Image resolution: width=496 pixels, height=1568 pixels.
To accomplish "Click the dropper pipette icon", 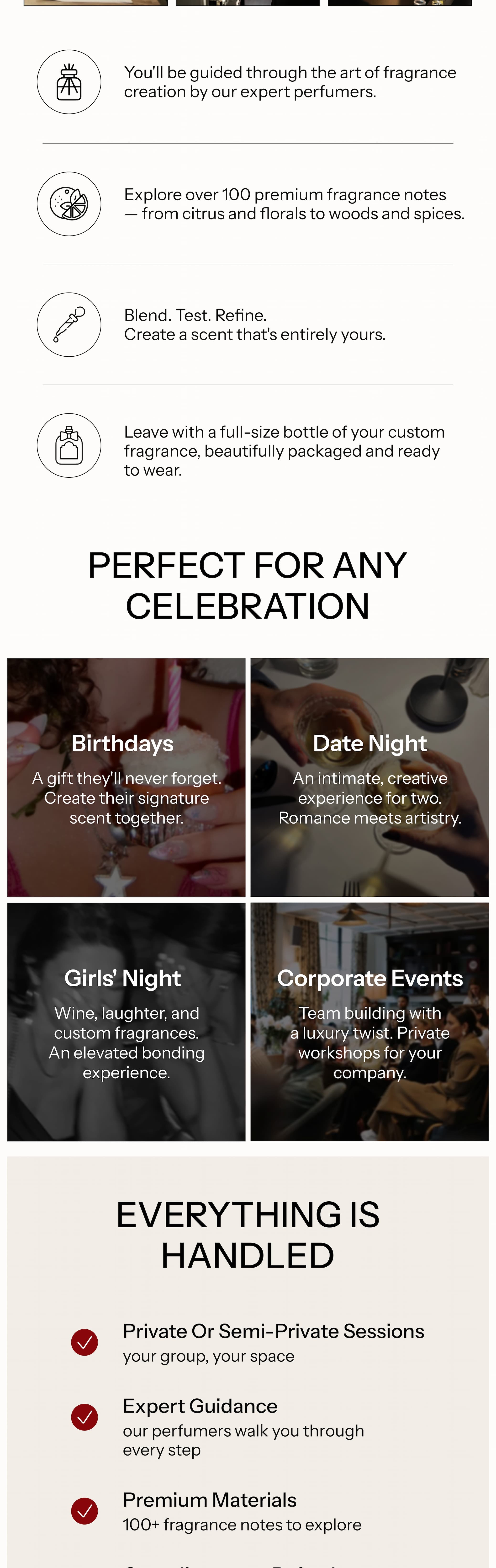I will (69, 324).
